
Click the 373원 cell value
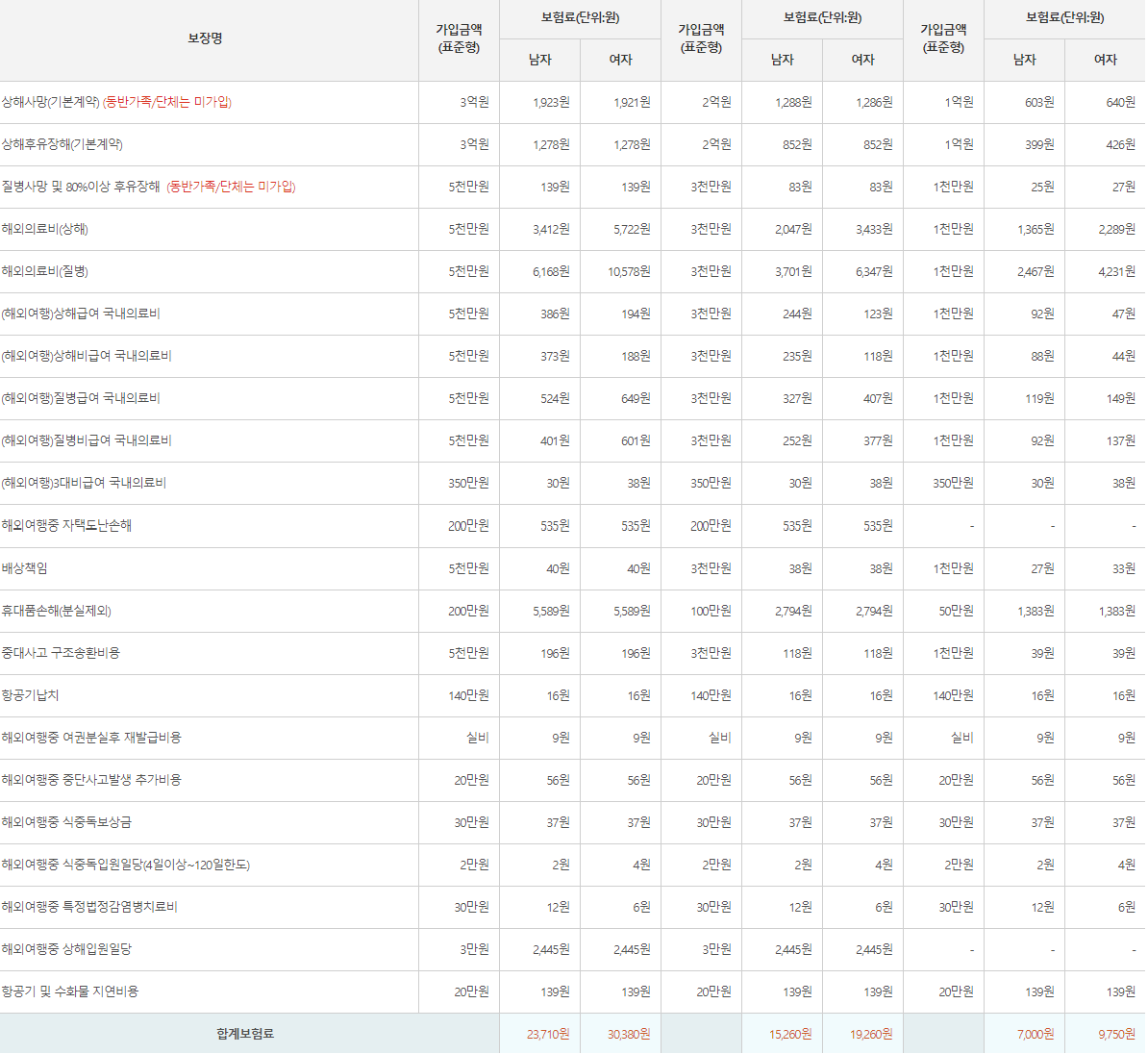point(555,357)
